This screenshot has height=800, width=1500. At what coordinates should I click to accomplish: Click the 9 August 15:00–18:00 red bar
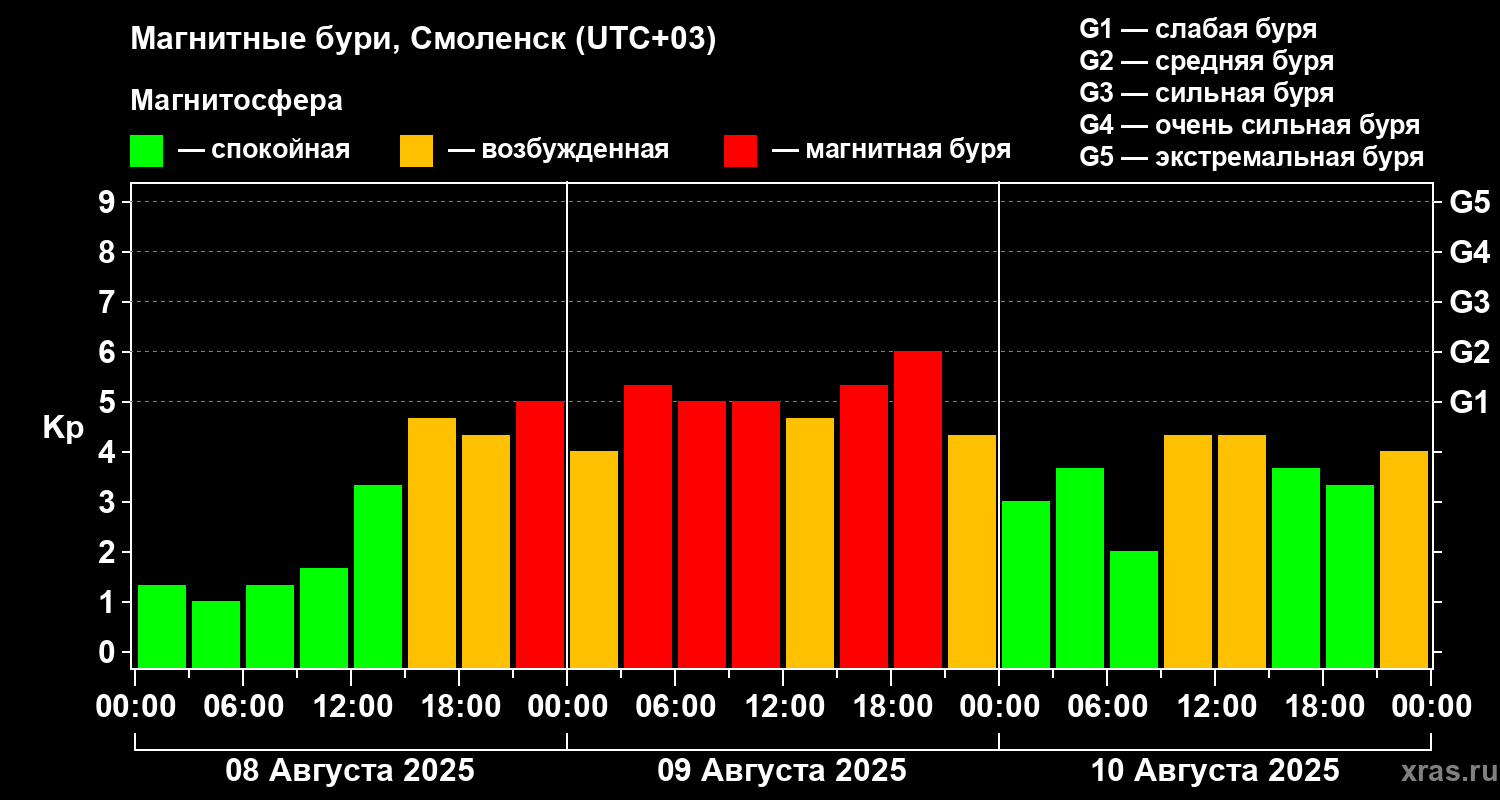(864, 526)
